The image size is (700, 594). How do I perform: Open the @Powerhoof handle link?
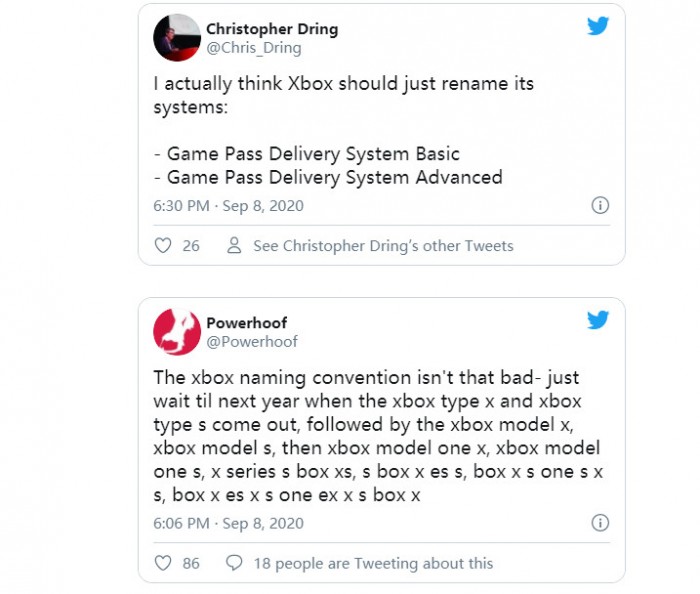point(252,341)
